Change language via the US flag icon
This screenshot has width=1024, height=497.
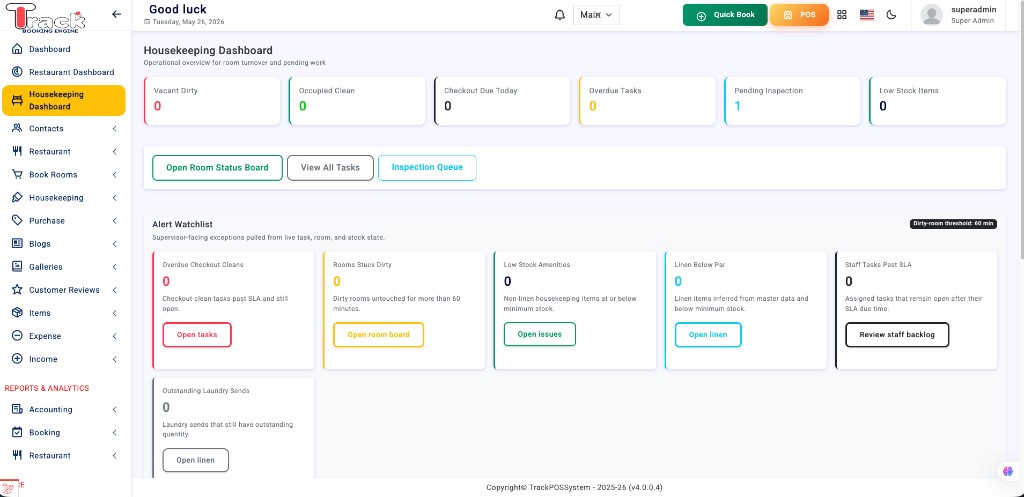[x=867, y=15]
